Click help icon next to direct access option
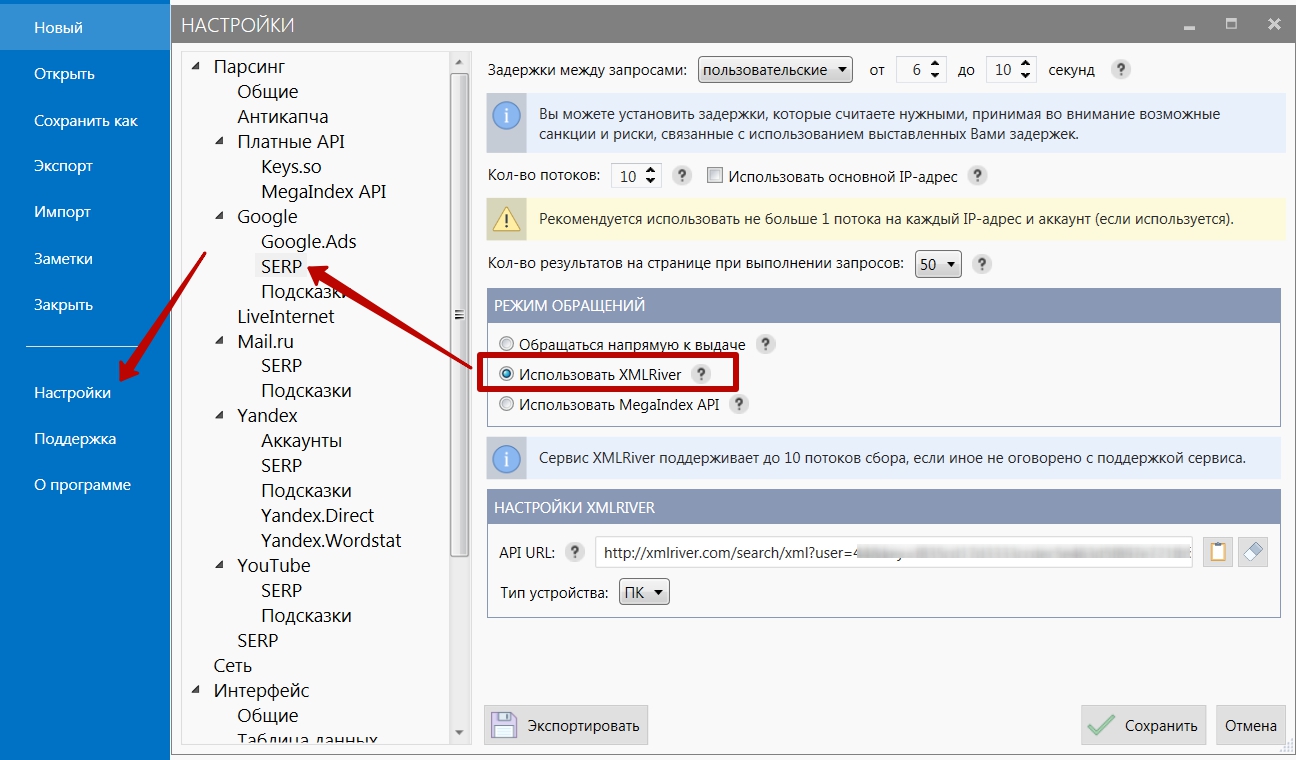 click(x=766, y=344)
